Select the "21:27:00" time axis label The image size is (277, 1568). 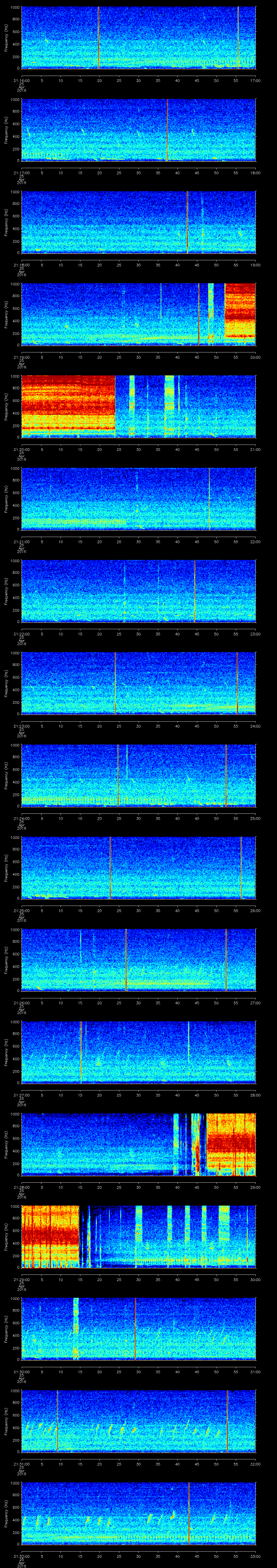pyautogui.click(x=21, y=1095)
